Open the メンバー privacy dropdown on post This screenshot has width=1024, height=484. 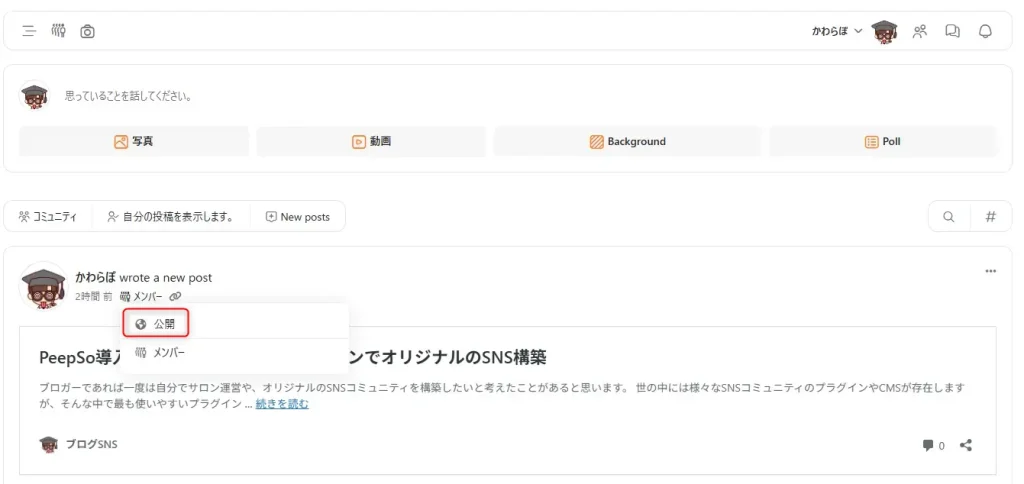[141, 297]
